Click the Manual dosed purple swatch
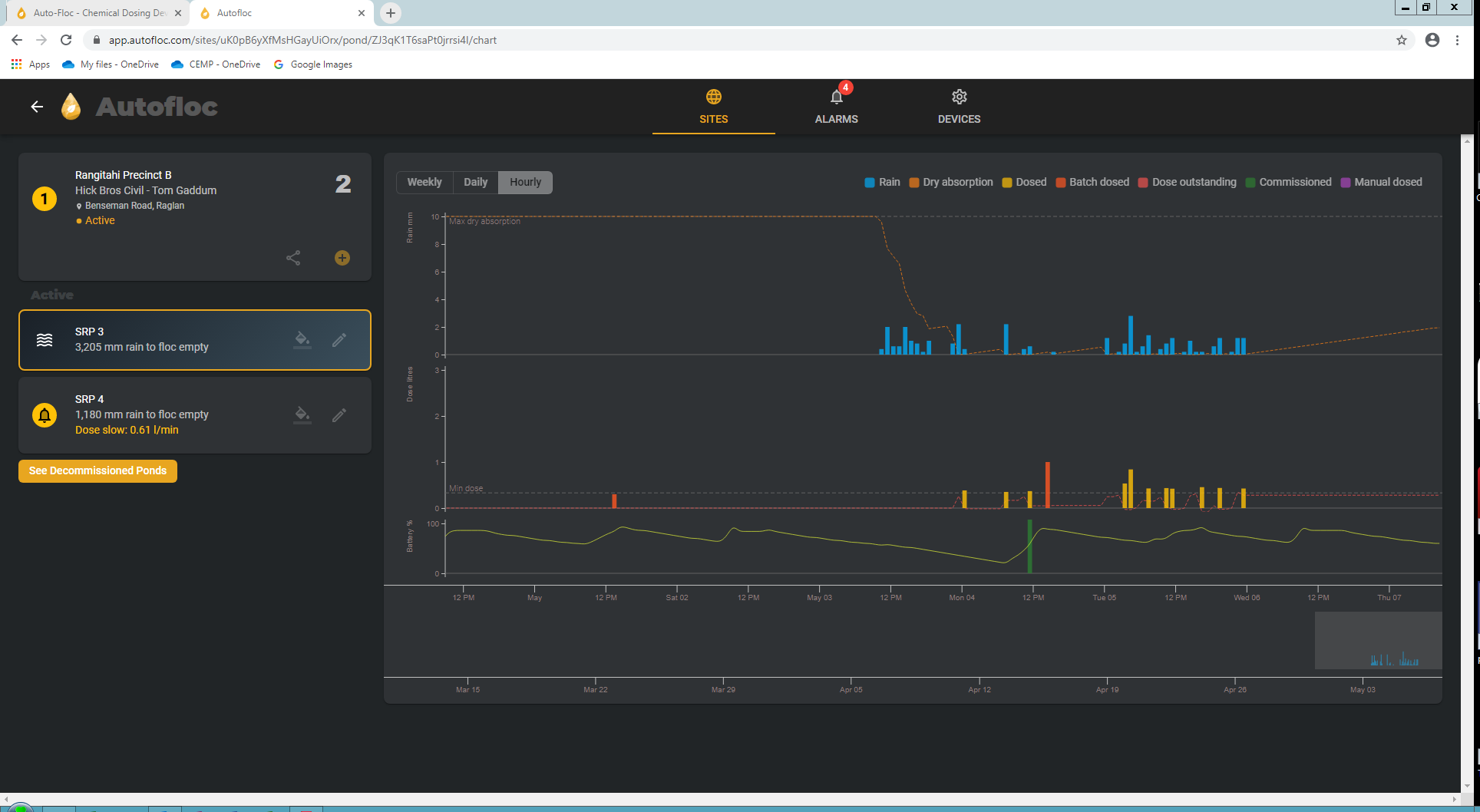Screen dimensions: 1480x812 pyautogui.click(x=1345, y=183)
